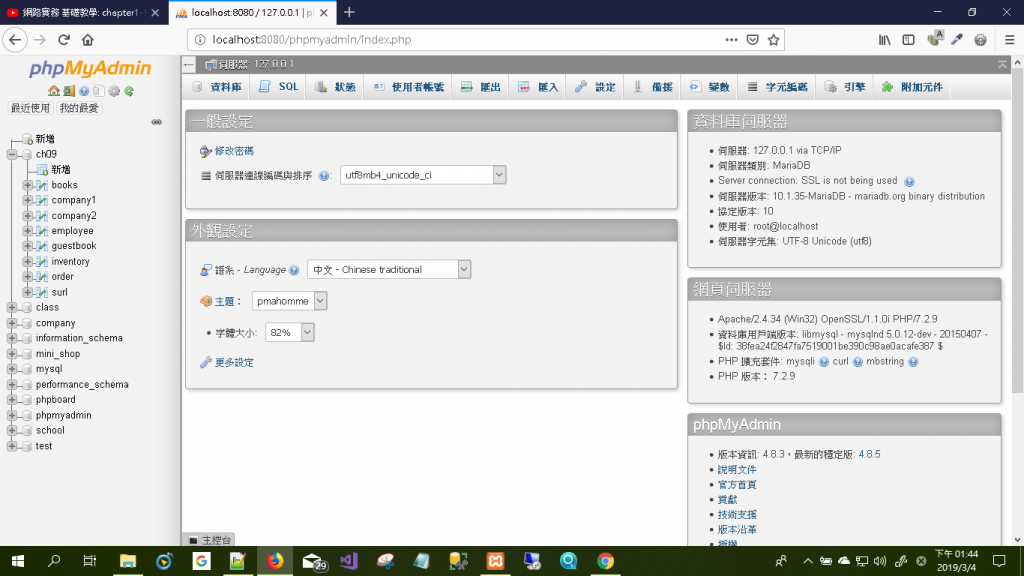Click 我的最愛 favorites button

click(x=79, y=108)
